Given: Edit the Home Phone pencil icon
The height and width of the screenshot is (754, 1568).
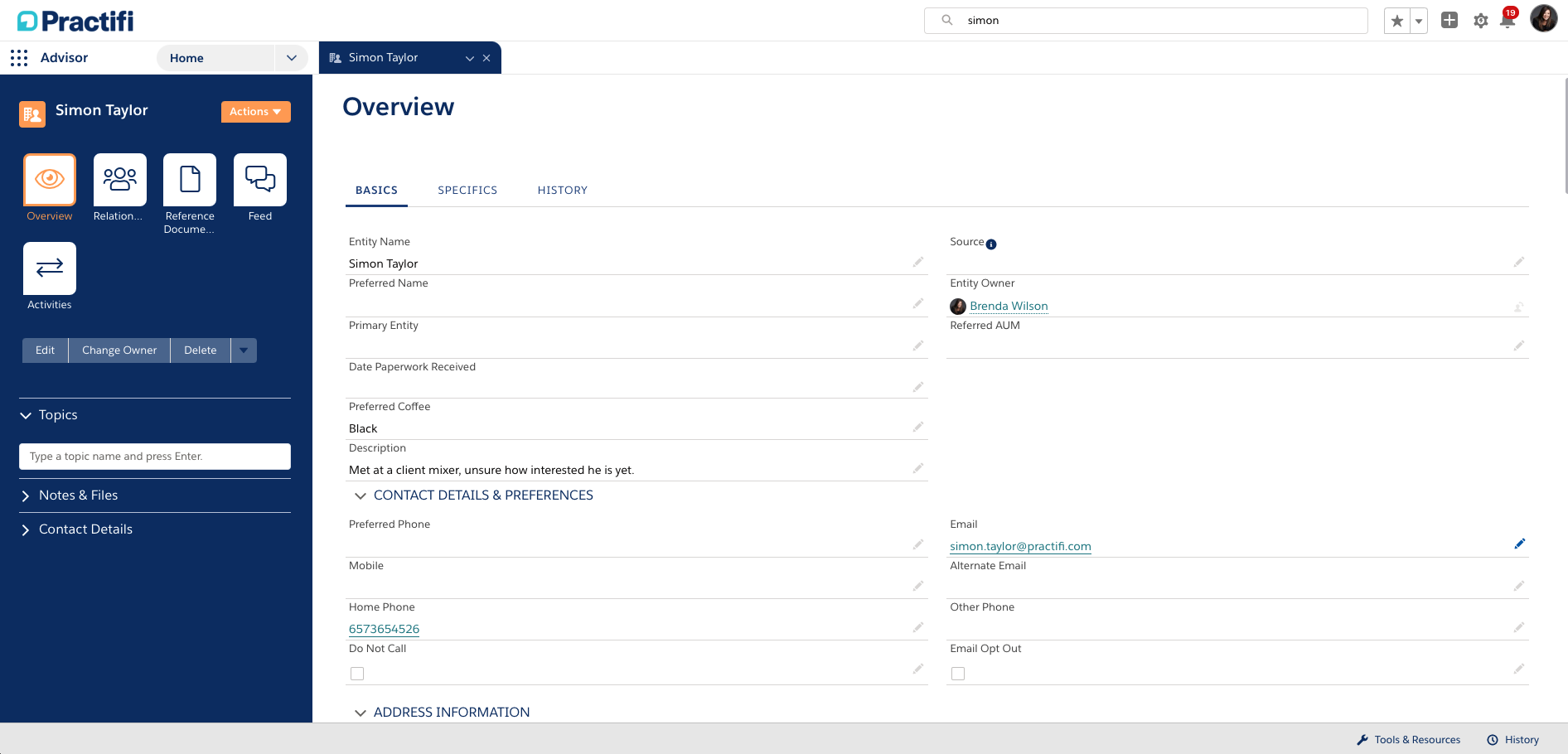Looking at the screenshot, I should 918,627.
